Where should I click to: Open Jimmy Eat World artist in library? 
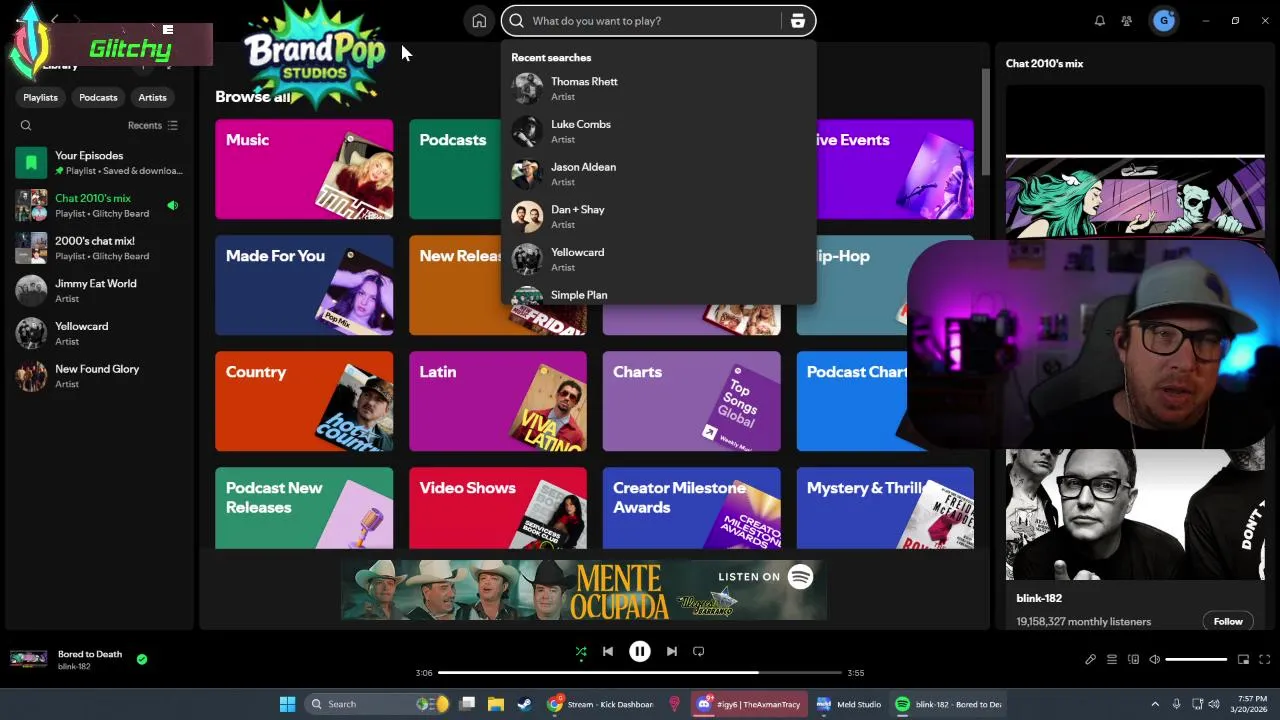[x=99, y=291]
